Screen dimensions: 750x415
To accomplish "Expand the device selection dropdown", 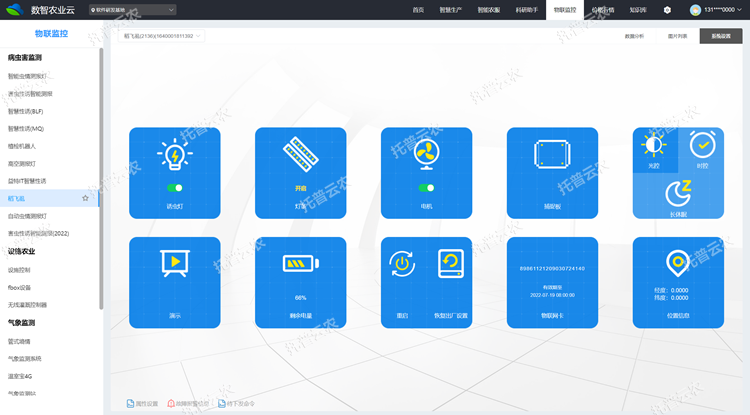I will tap(161, 36).
